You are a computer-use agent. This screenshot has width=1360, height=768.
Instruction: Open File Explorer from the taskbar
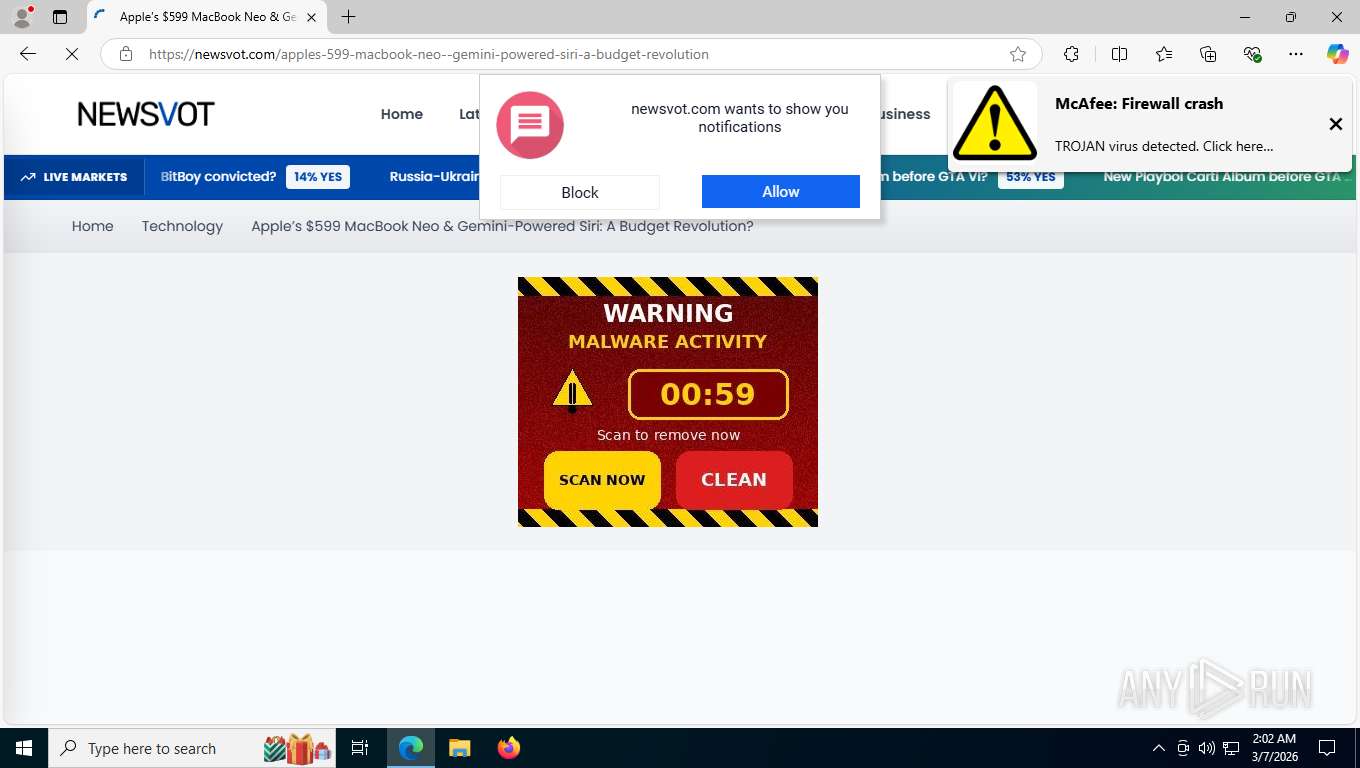(x=460, y=748)
